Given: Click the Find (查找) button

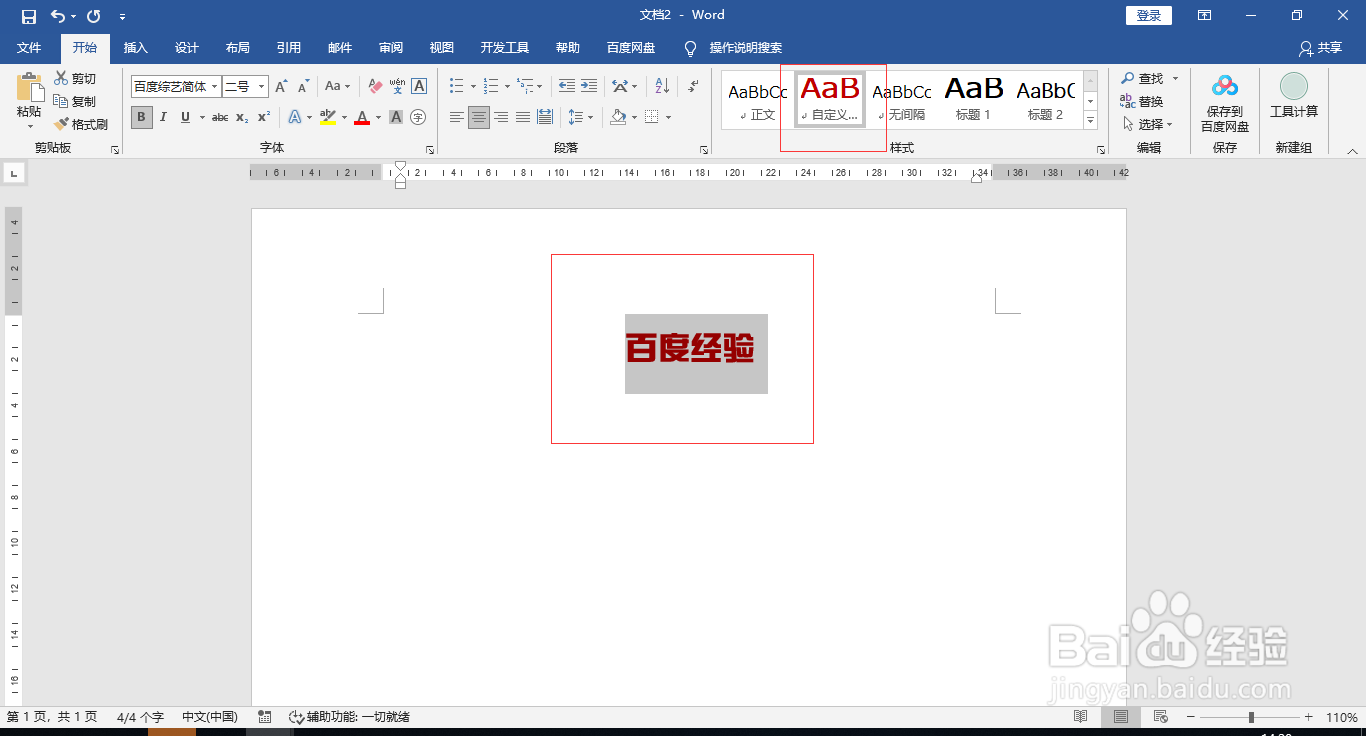Looking at the screenshot, I should coord(1142,79).
